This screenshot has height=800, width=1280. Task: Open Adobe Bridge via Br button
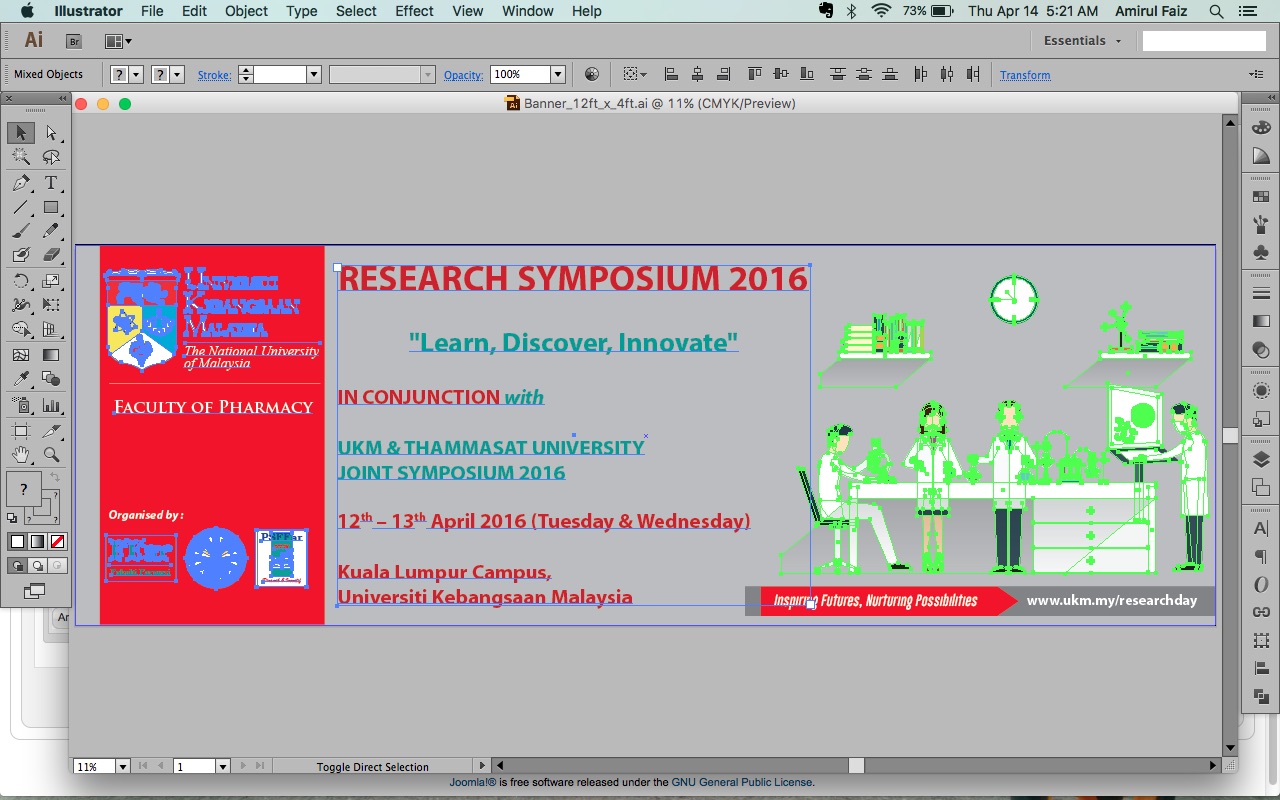(74, 41)
